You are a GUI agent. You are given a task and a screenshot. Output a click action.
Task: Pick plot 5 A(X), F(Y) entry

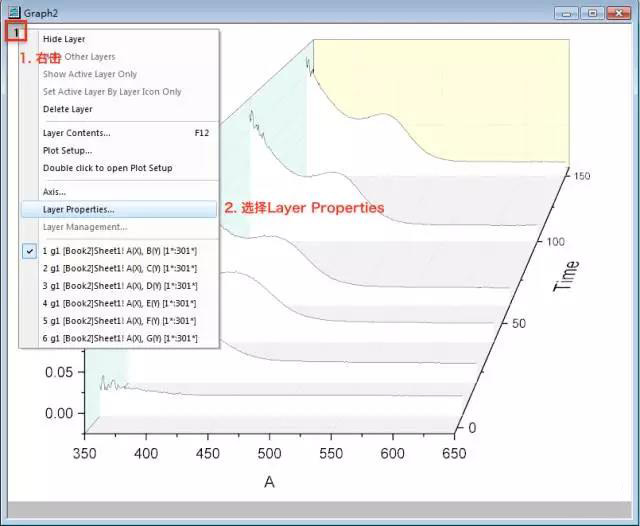point(119,320)
